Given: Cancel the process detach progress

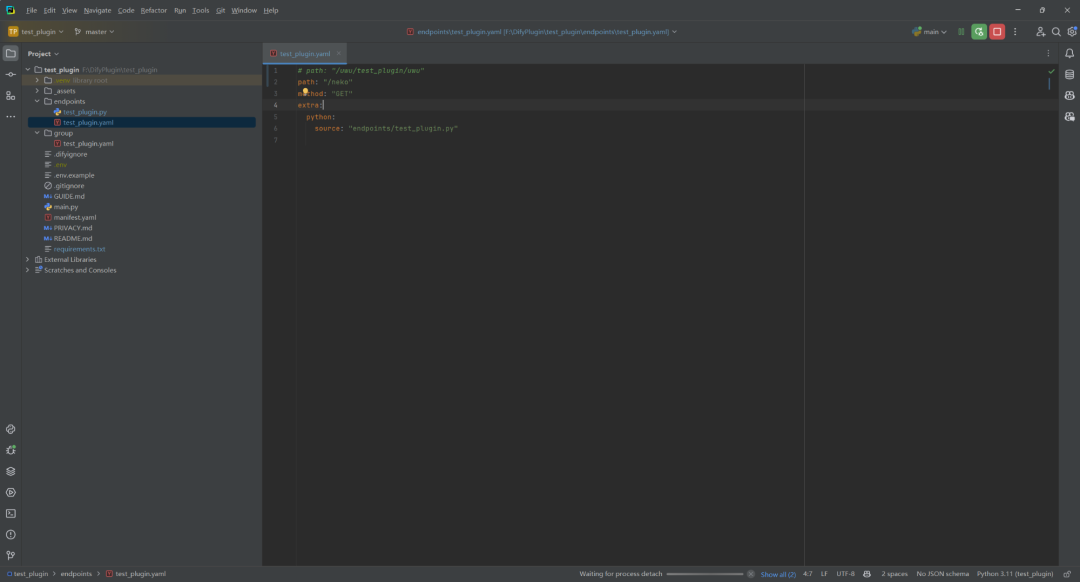Looking at the screenshot, I should (x=751, y=574).
